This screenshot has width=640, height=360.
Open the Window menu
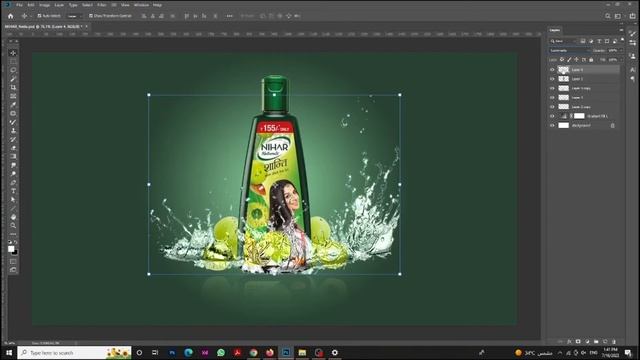click(141, 5)
